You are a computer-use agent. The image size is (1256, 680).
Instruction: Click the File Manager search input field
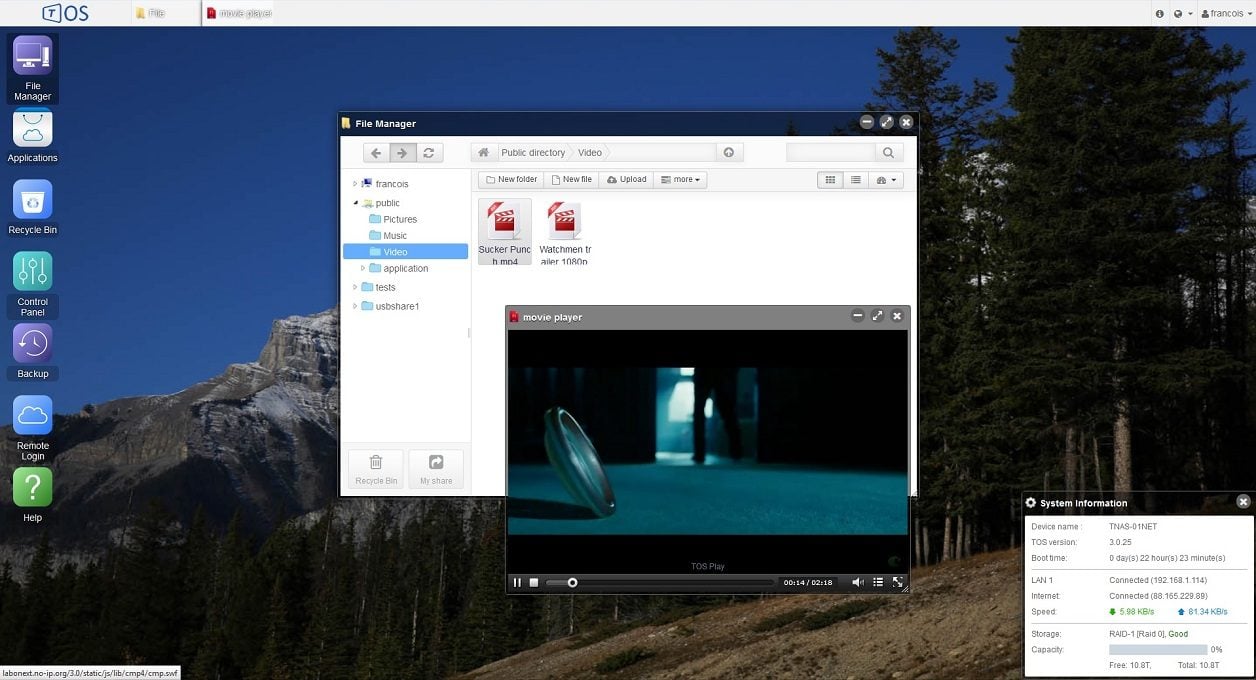coord(831,153)
